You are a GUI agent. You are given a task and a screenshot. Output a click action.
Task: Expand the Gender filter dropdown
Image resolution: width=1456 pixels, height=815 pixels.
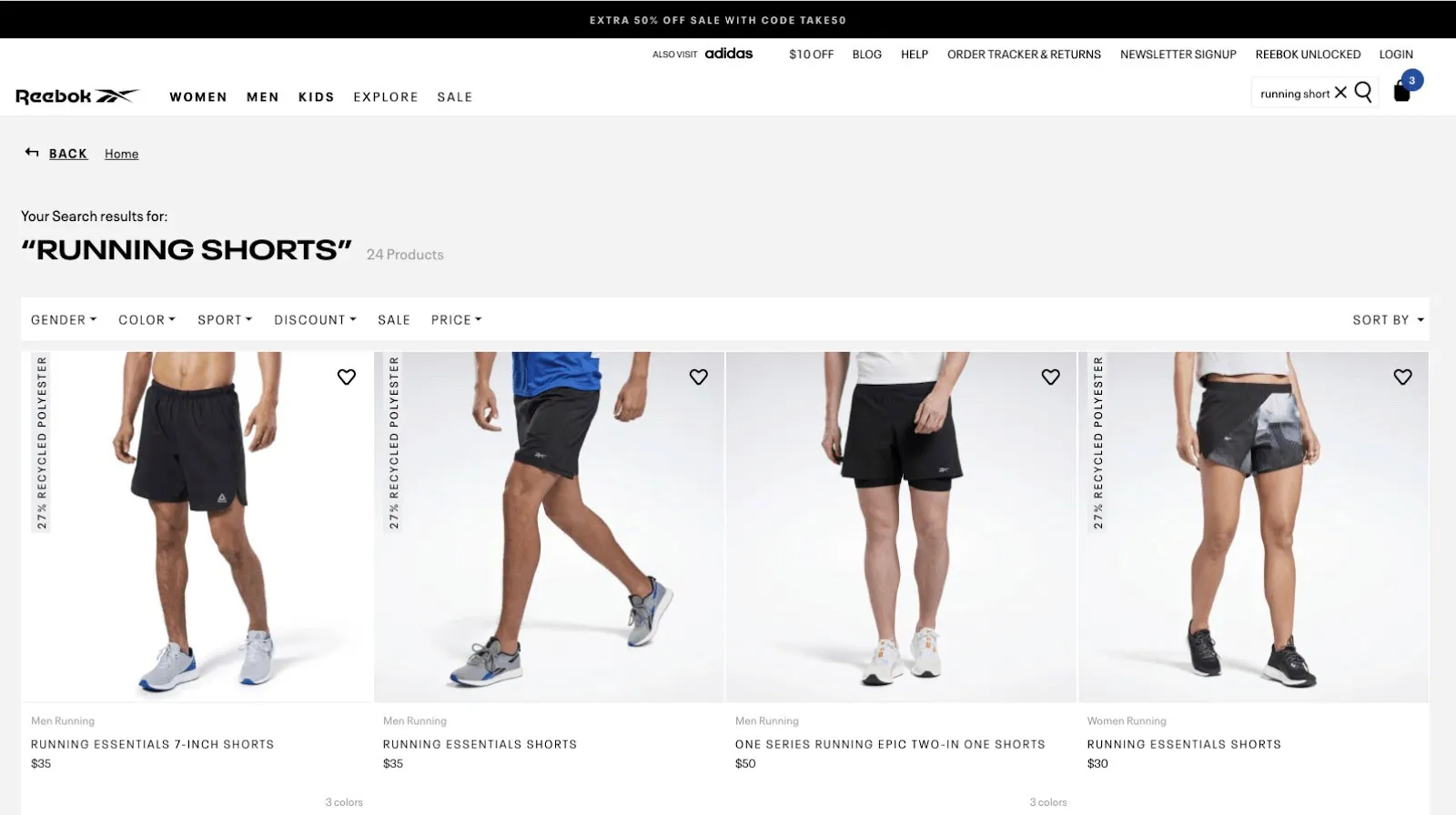click(64, 320)
